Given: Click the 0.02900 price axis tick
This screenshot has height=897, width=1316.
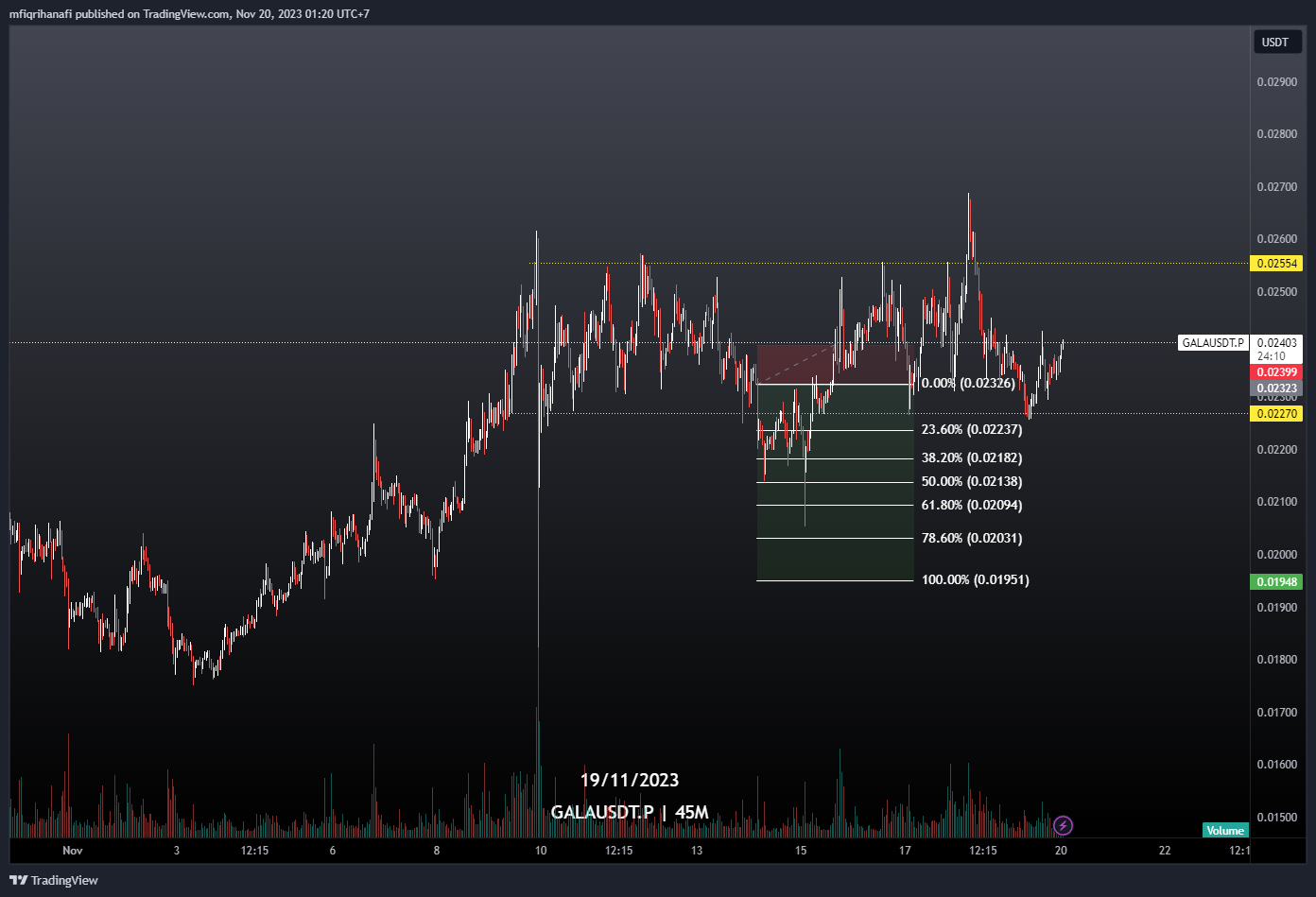Looking at the screenshot, I should [1276, 82].
